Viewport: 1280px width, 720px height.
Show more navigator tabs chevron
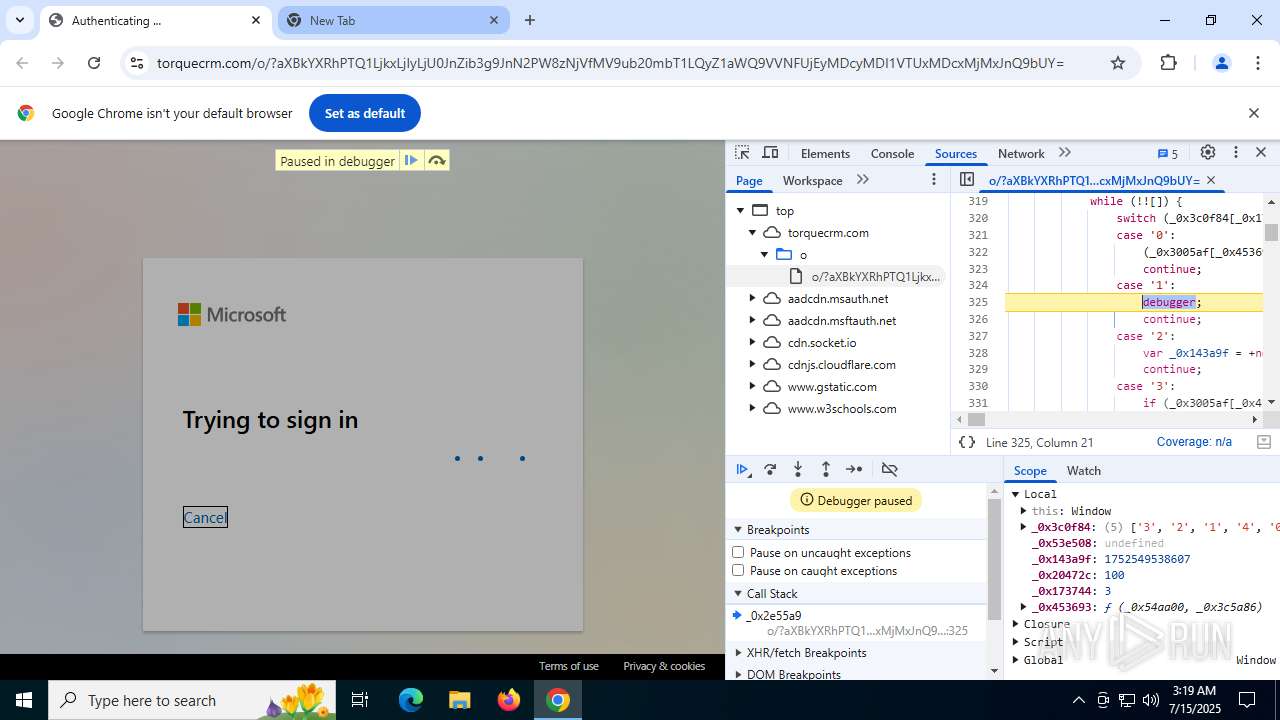[863, 180]
